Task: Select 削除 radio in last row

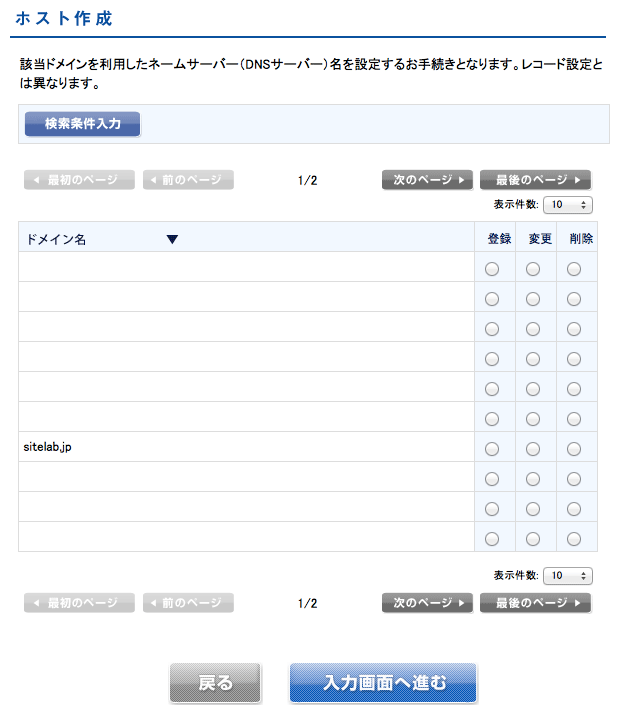Action: click(574, 538)
